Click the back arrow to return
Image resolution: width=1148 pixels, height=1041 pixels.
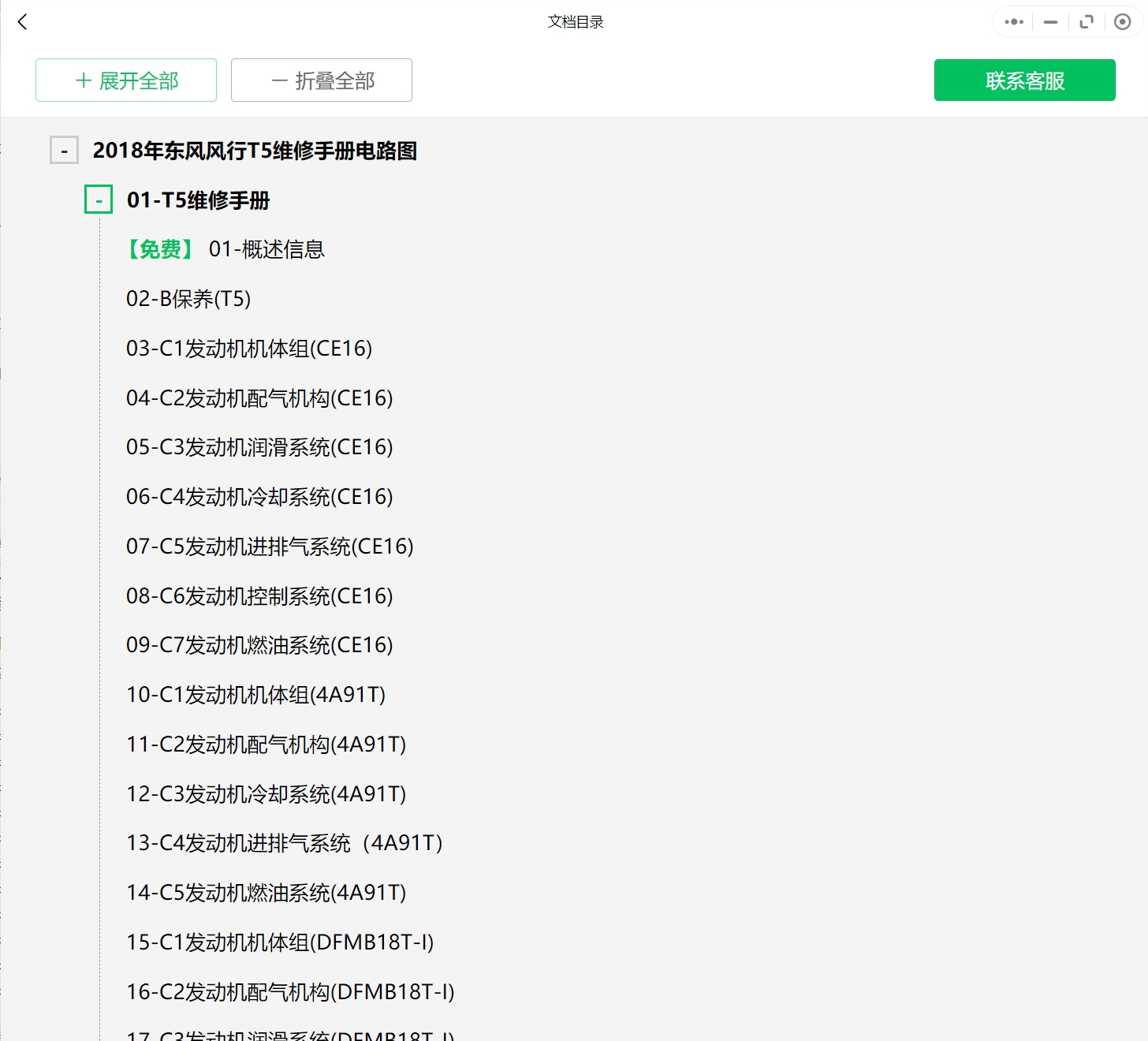click(x=21, y=21)
